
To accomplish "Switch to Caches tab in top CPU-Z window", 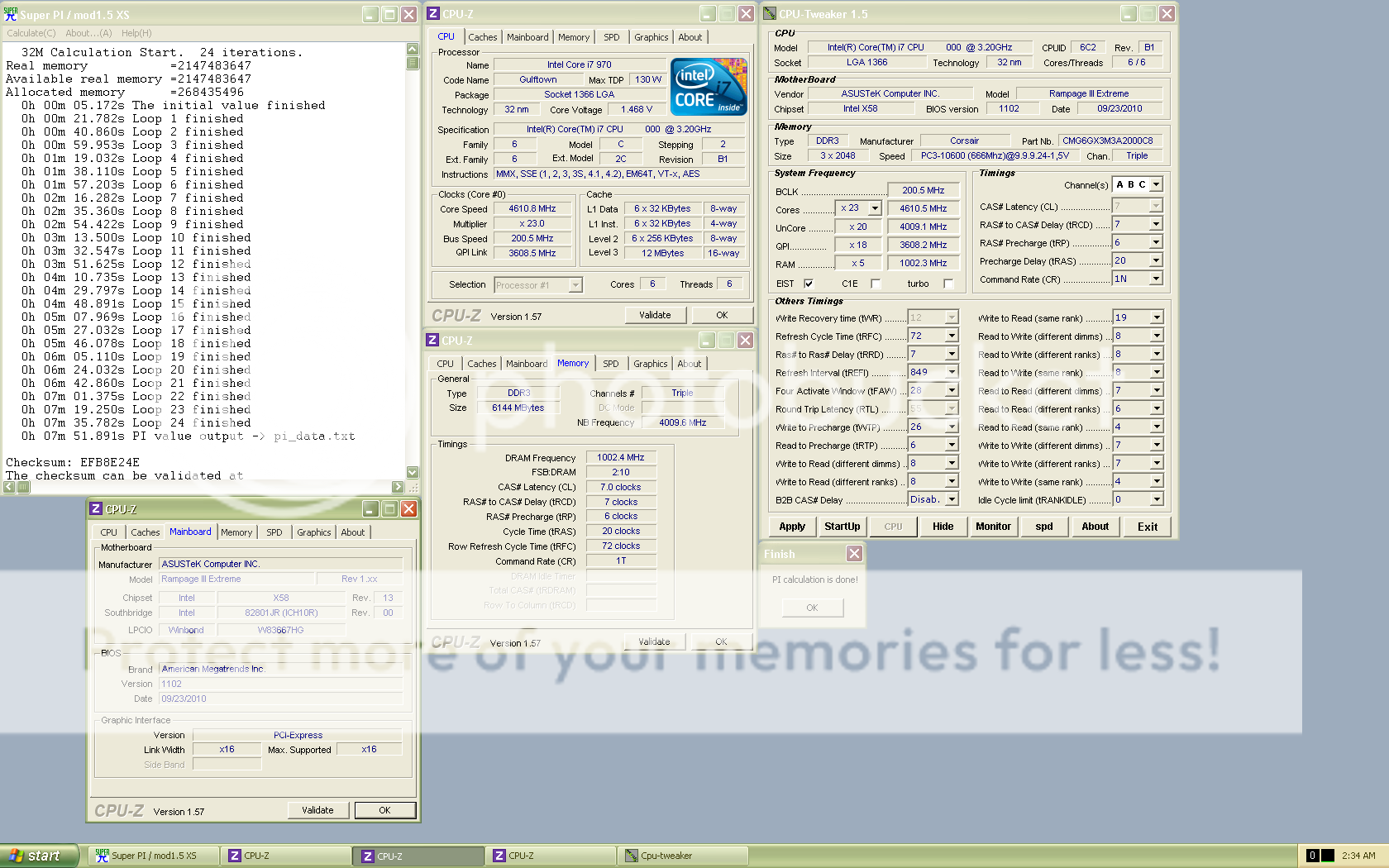I will [x=483, y=37].
